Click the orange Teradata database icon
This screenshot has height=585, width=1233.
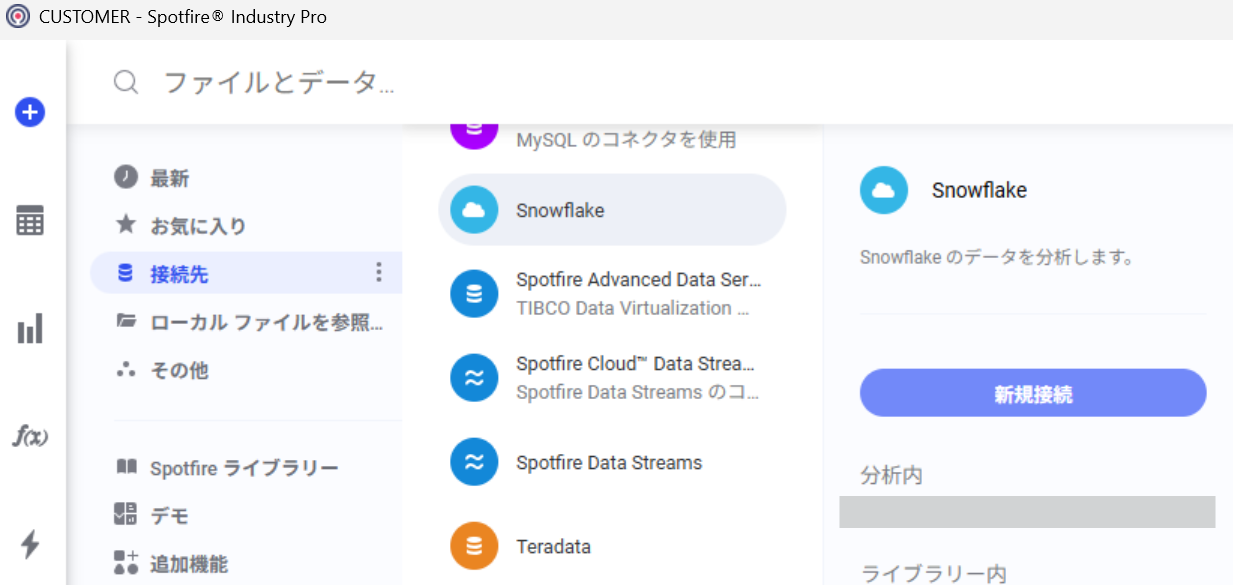pyautogui.click(x=474, y=546)
